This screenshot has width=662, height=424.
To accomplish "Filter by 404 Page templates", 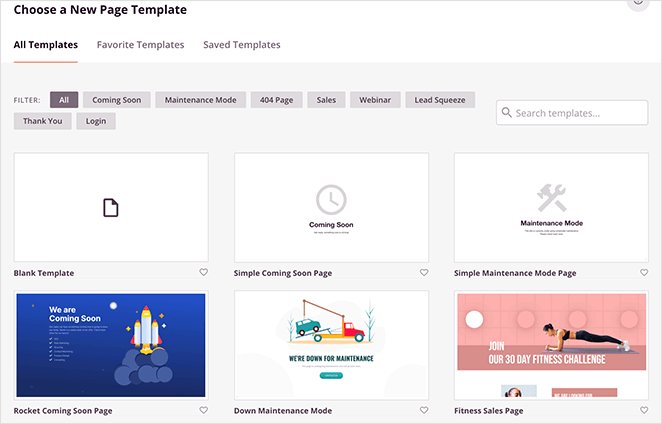I will (276, 100).
